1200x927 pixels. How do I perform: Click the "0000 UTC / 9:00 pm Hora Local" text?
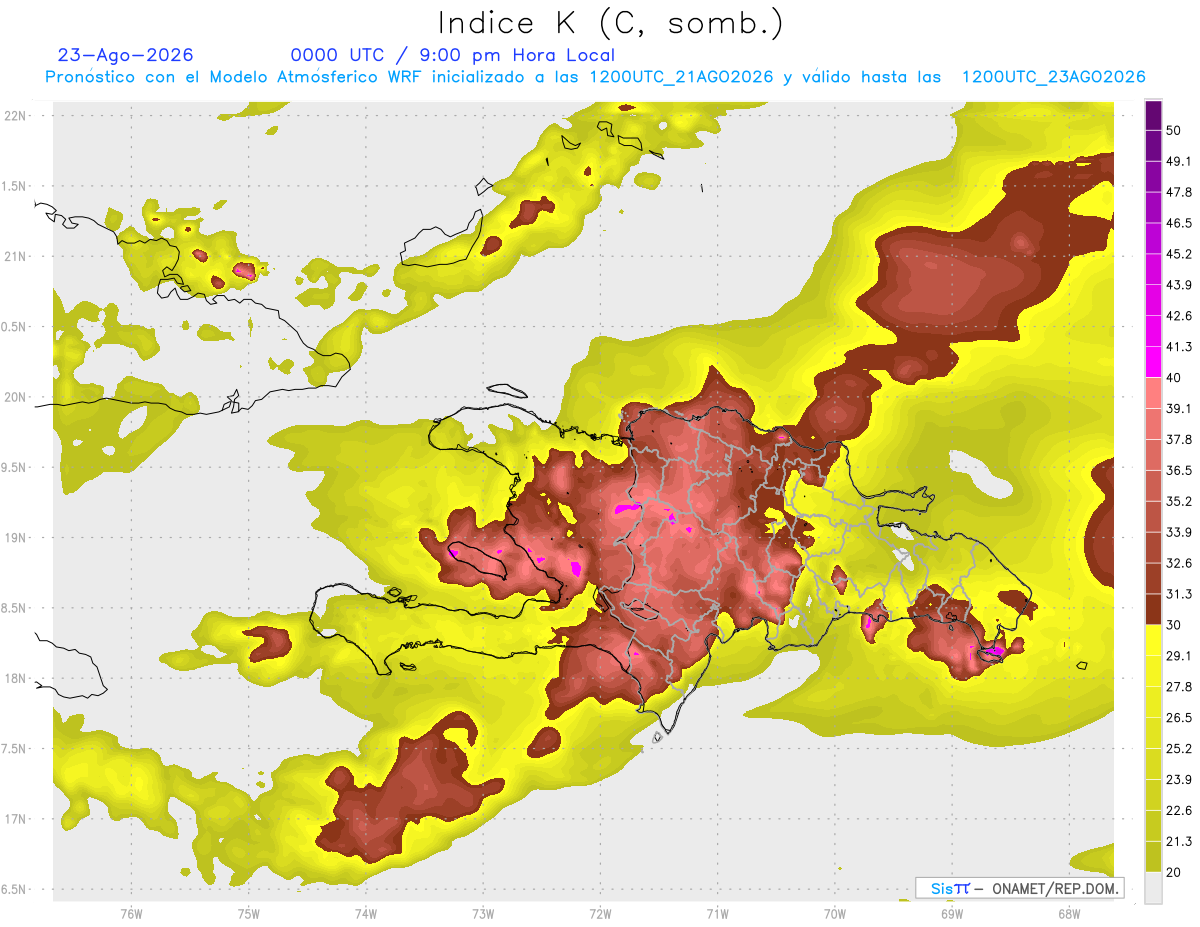(452, 55)
